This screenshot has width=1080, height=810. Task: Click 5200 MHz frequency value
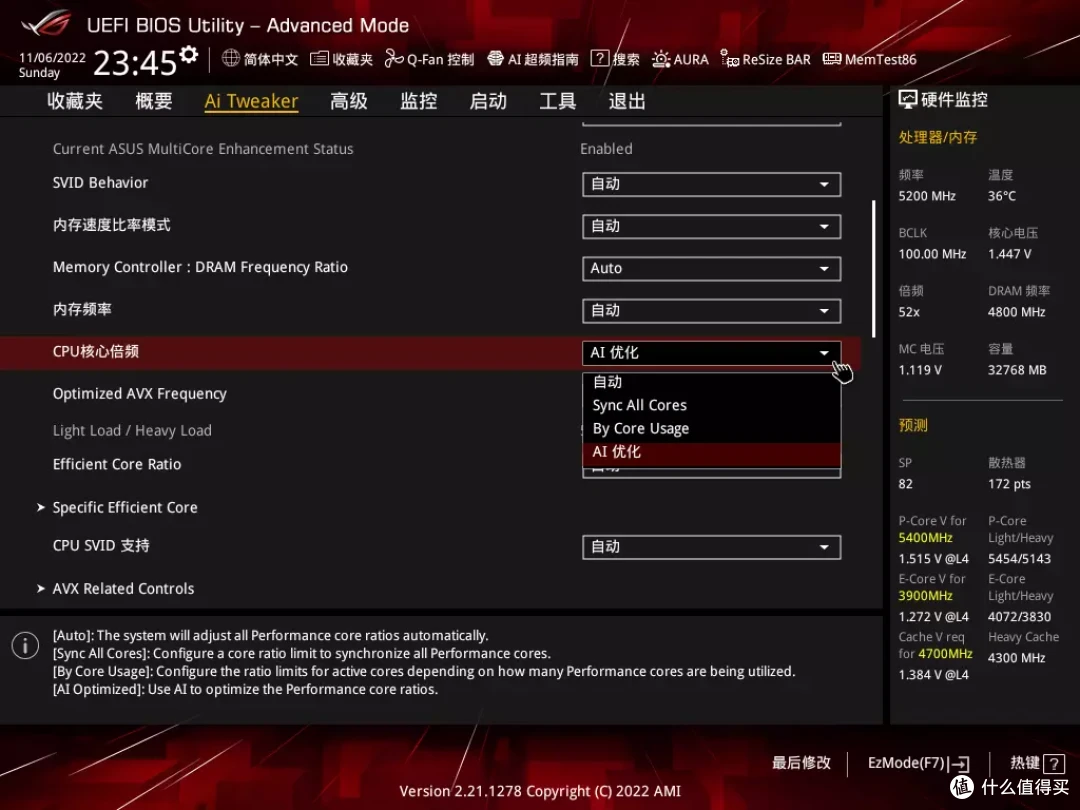pyautogui.click(x=927, y=196)
